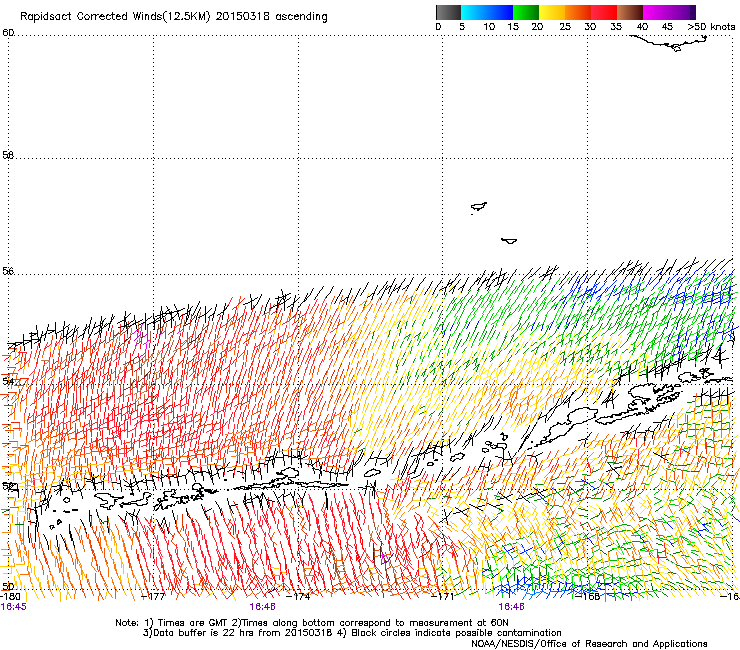740x650 pixels.
Task: Select the orange 25-30 knots legend swatch
Action: (x=578, y=12)
